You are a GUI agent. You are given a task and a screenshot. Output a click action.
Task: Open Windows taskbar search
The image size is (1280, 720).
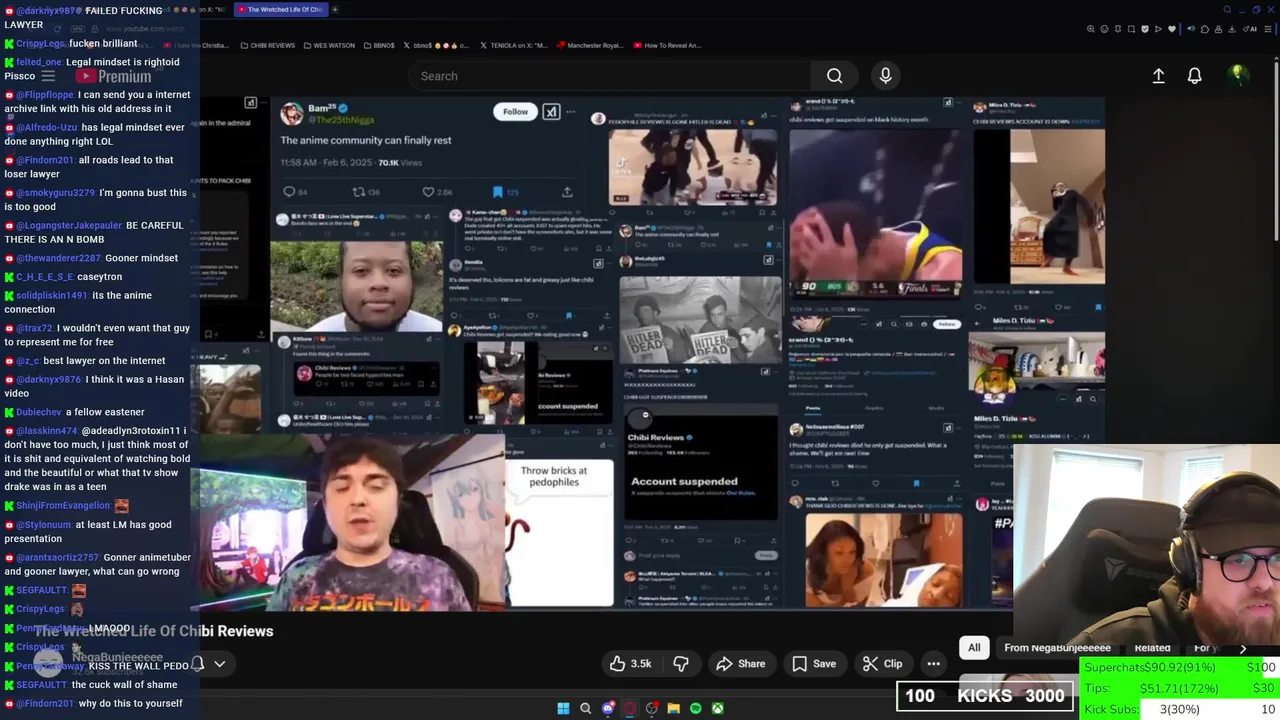[x=586, y=708]
